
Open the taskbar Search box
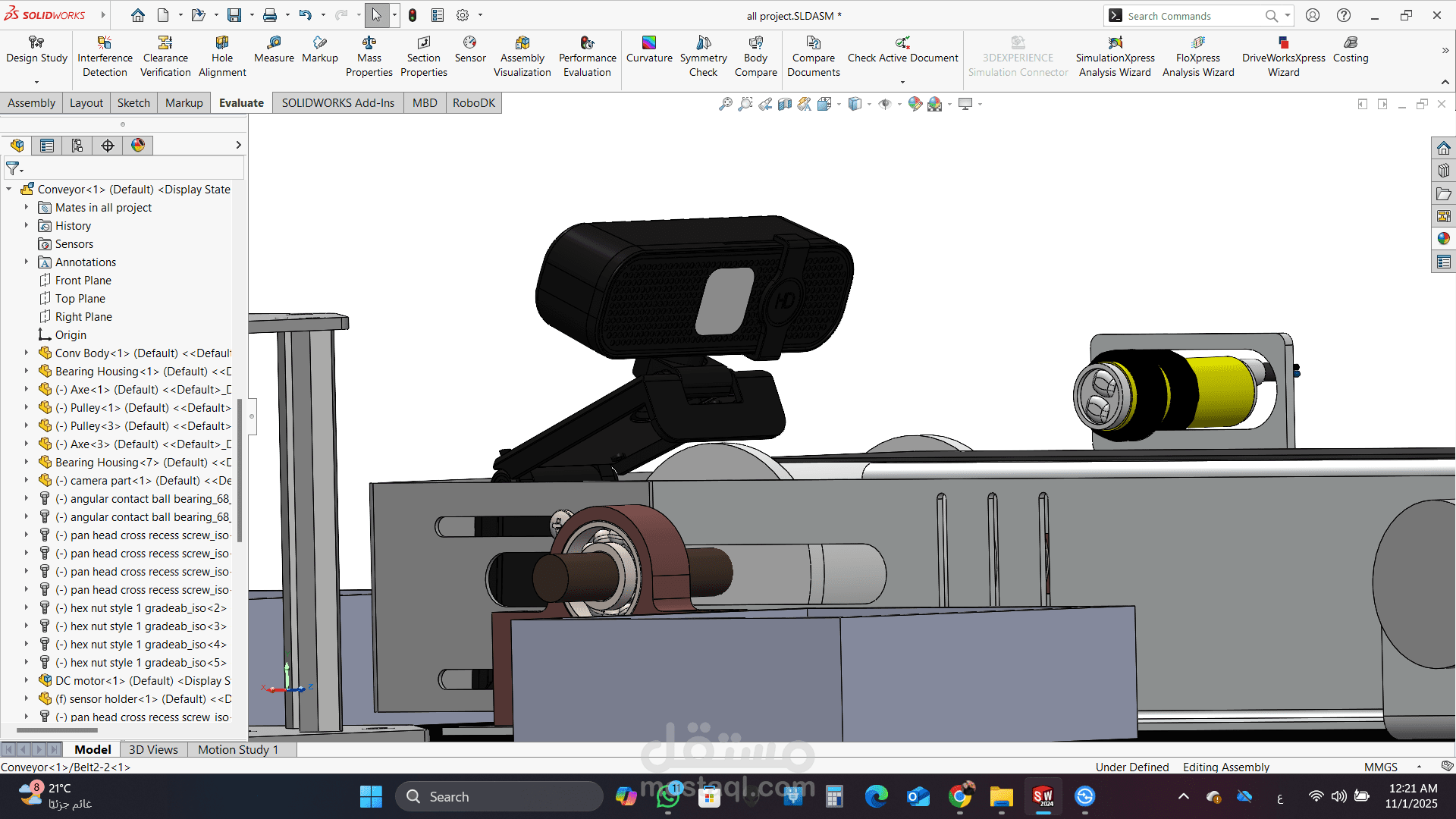(498, 796)
